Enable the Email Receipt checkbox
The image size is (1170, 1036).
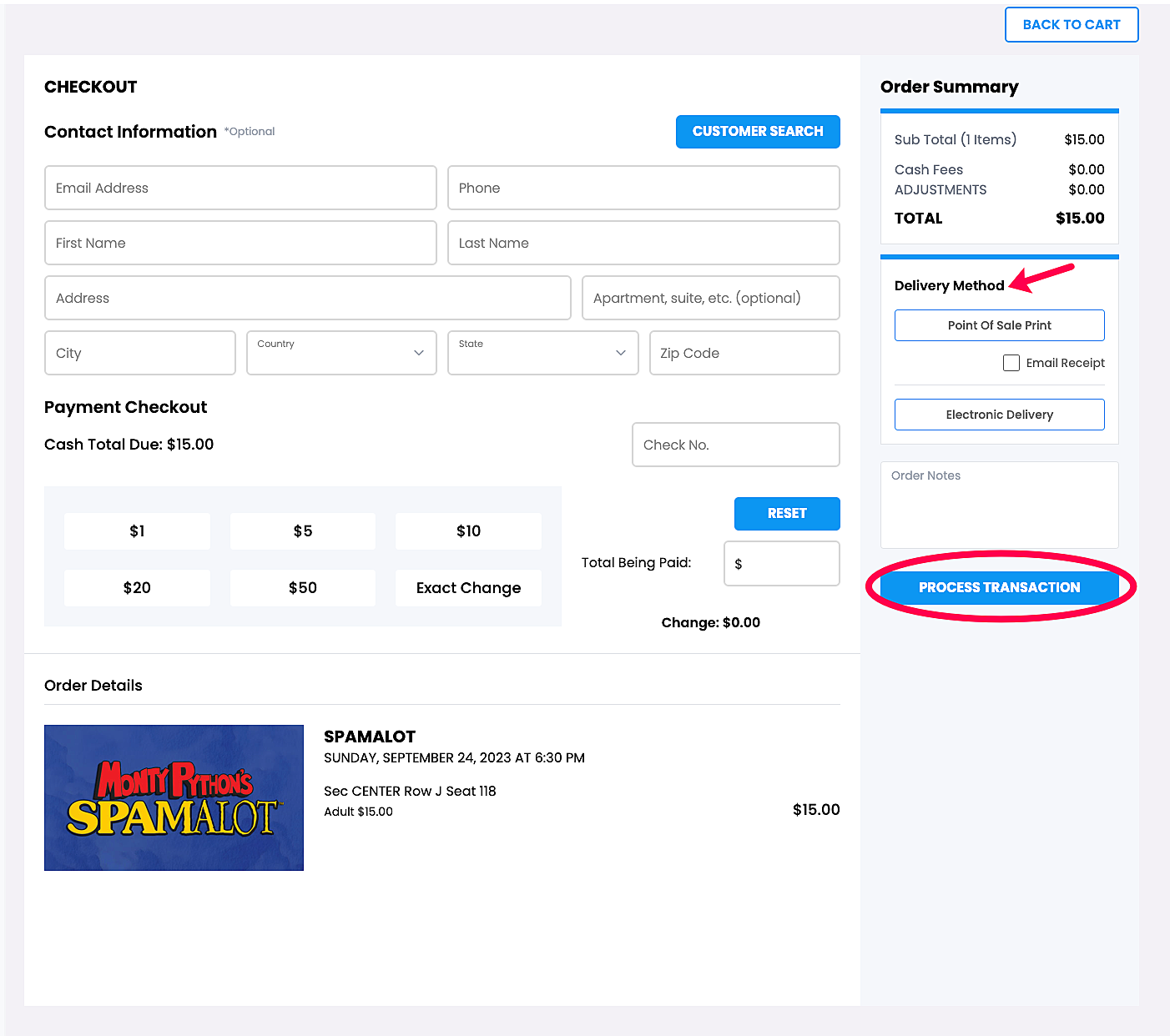(x=1011, y=363)
